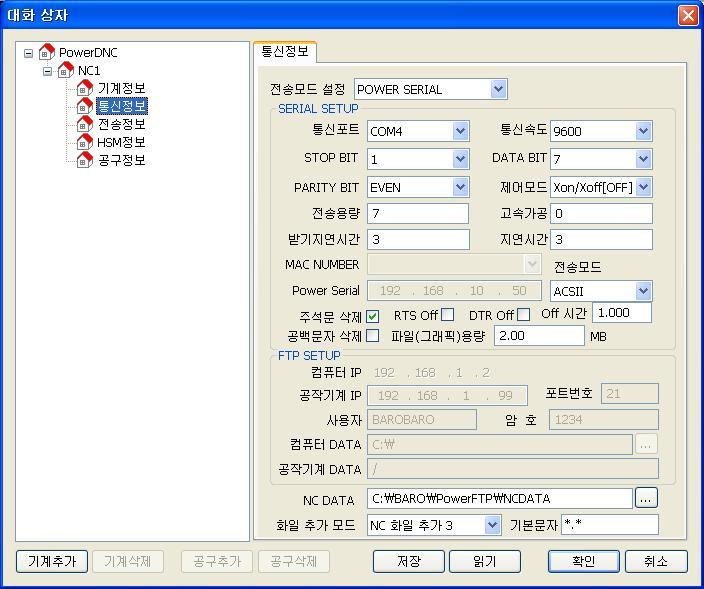Open the 전송모드 설정 POWER SERIAL dropdown
The image size is (704, 589).
pyautogui.click(x=499, y=89)
